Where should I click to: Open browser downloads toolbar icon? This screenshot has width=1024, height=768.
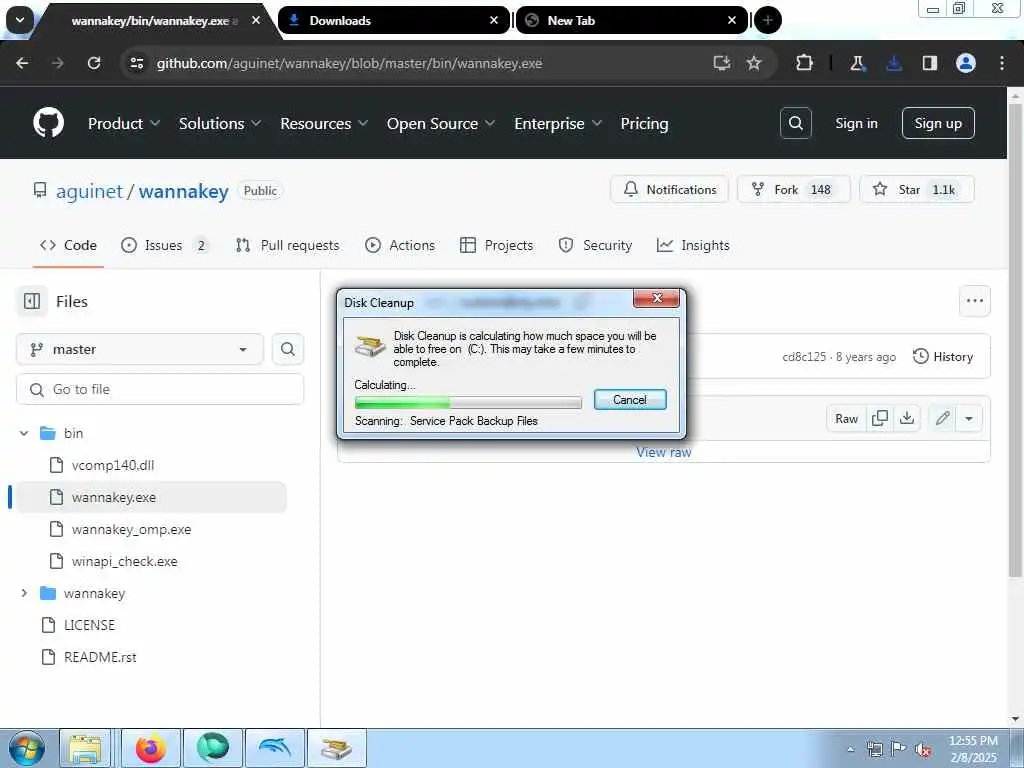pos(894,63)
